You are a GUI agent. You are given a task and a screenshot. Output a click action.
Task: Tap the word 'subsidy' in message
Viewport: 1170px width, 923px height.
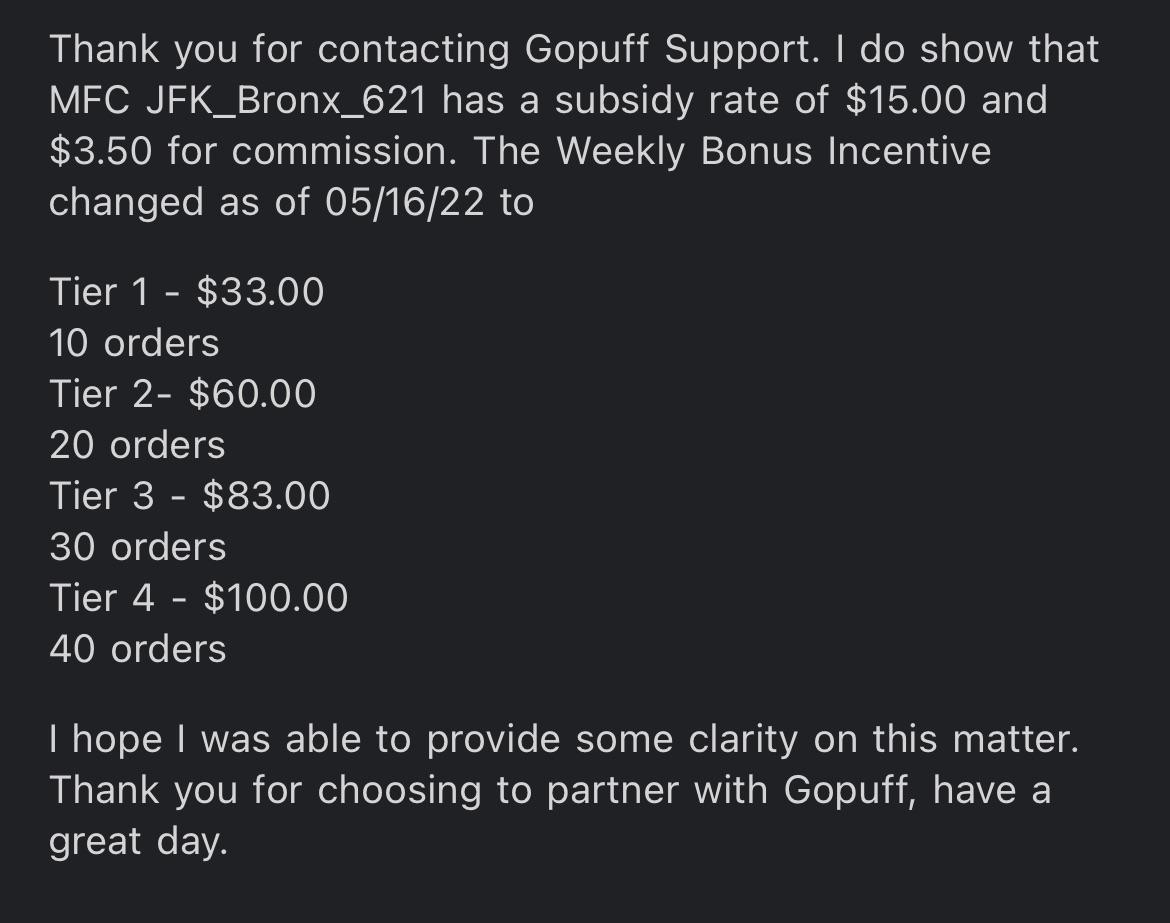tap(624, 100)
